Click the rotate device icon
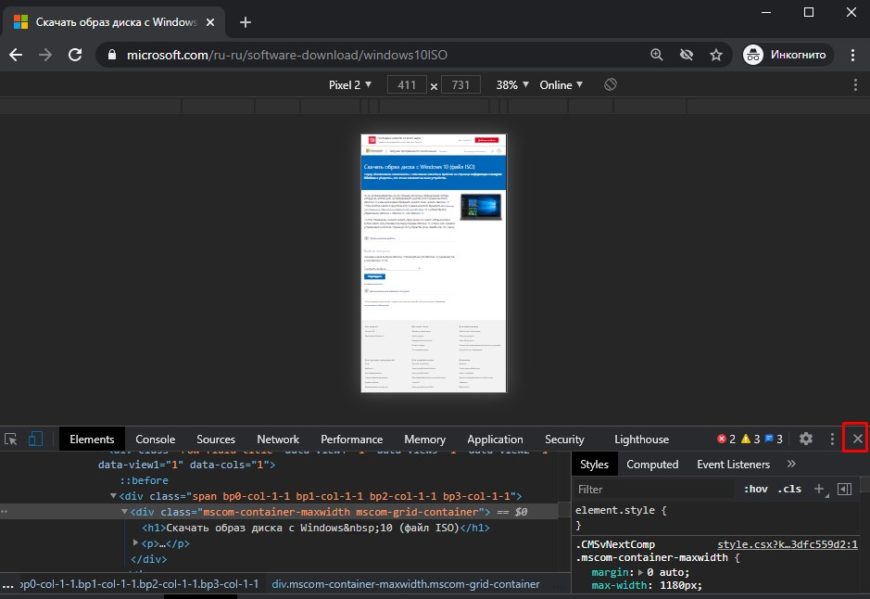The width and height of the screenshot is (870, 599). point(610,84)
